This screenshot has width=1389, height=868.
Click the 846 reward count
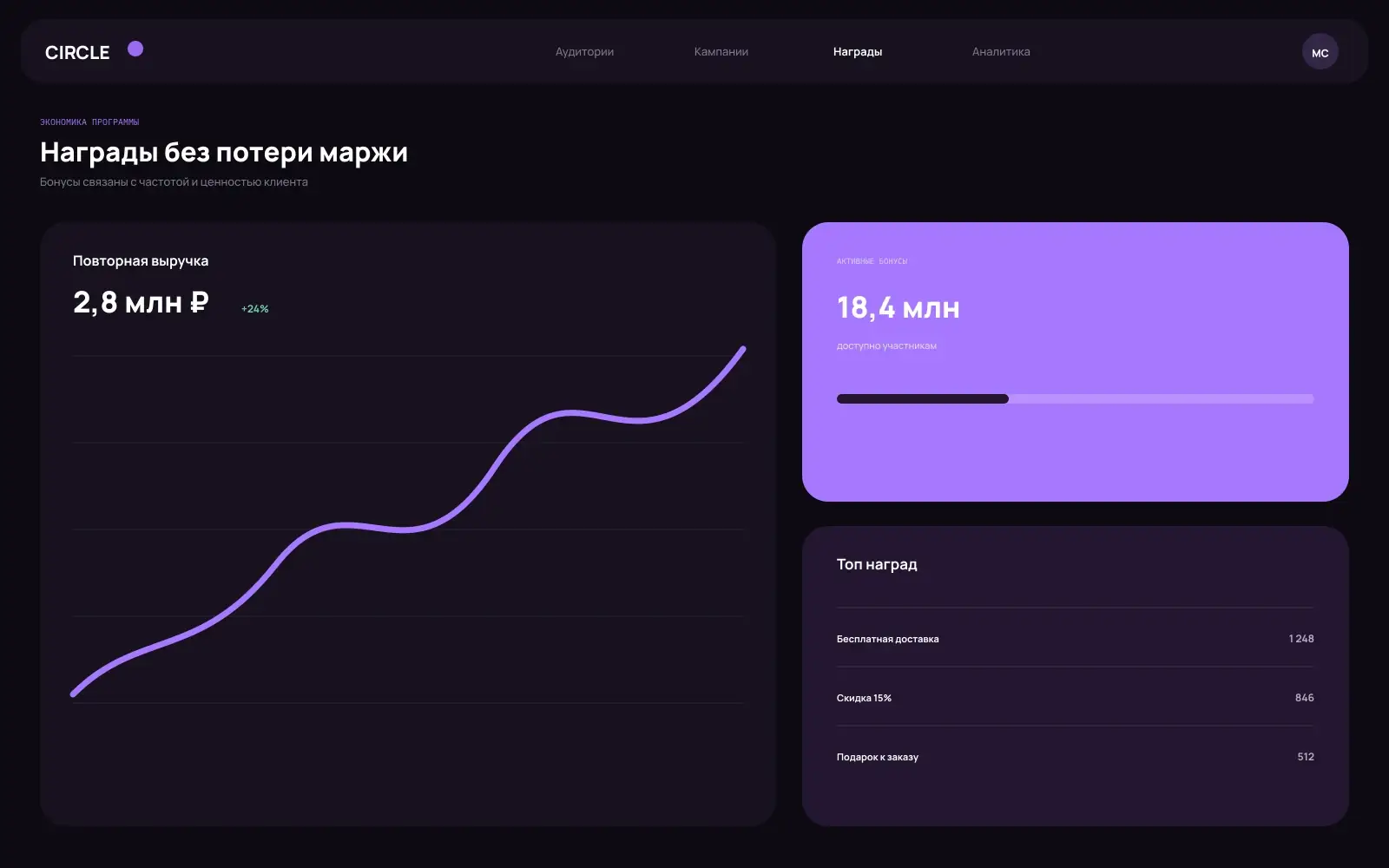pos(1304,698)
